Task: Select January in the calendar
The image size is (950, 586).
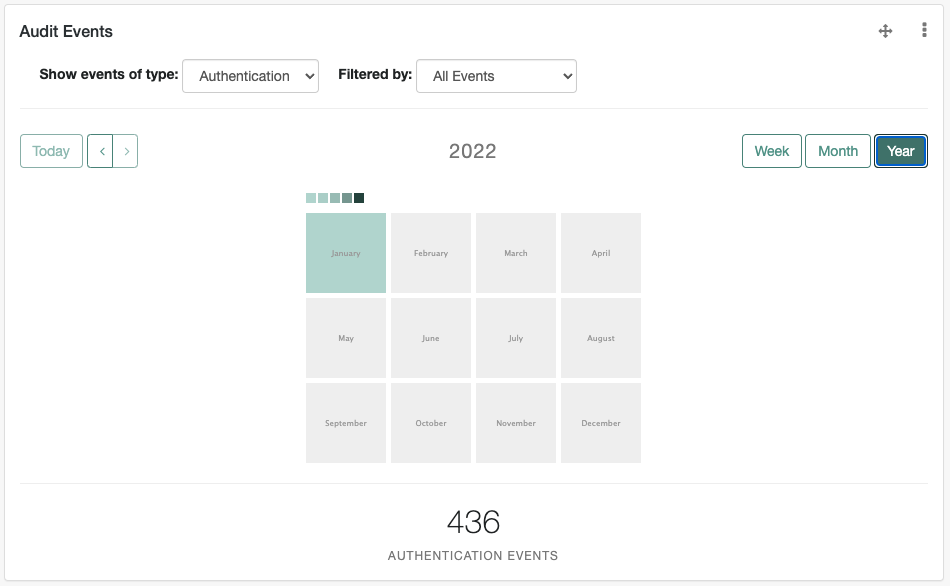Action: click(345, 253)
